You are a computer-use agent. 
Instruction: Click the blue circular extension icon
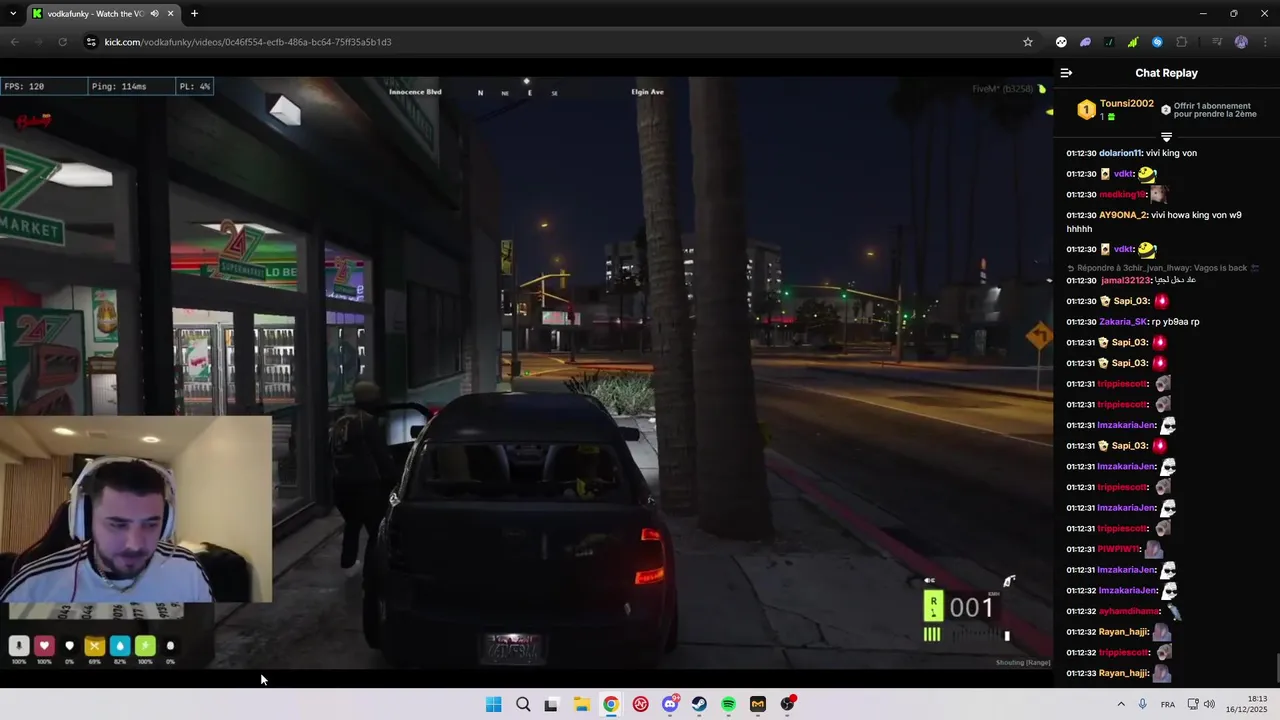[x=1157, y=42]
